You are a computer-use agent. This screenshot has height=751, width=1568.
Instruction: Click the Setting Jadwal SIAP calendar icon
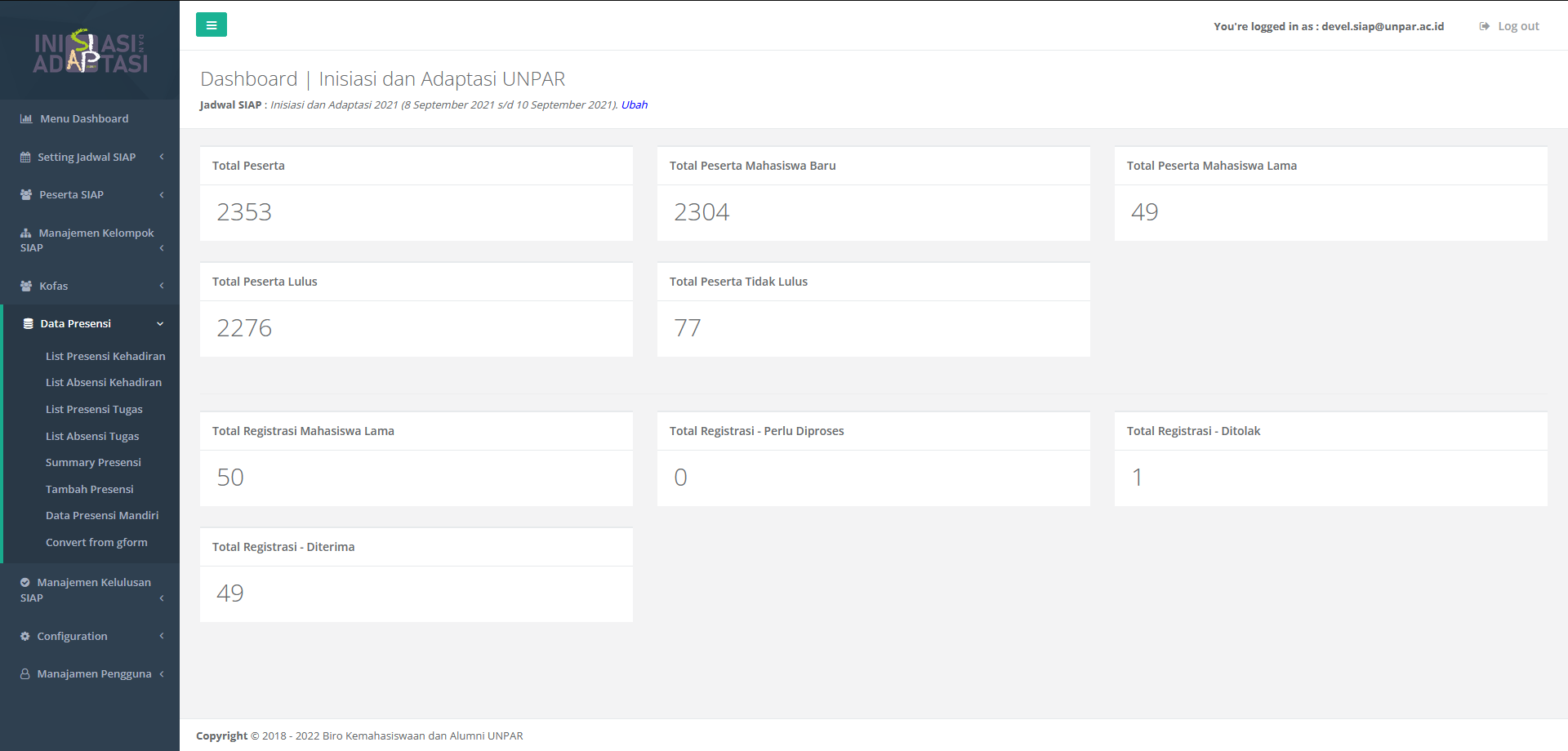25,158
